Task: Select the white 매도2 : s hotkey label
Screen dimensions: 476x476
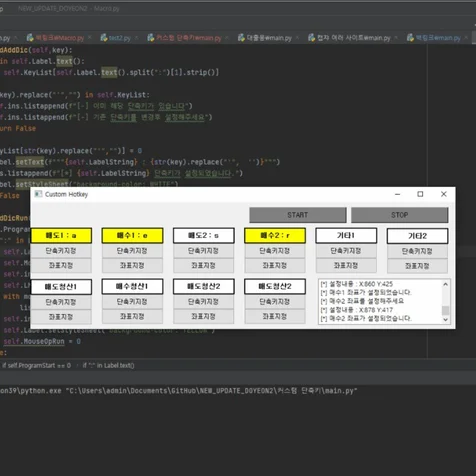Action: [x=204, y=236]
